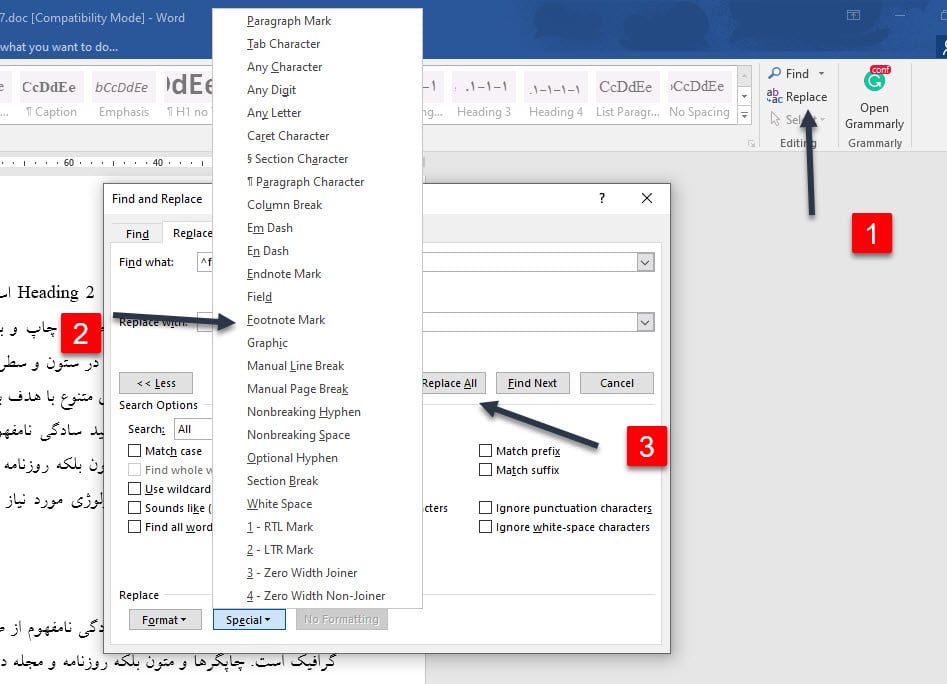Select Nonbreaking Space entry
Viewport: 947px width, 684px height.
pos(317,435)
